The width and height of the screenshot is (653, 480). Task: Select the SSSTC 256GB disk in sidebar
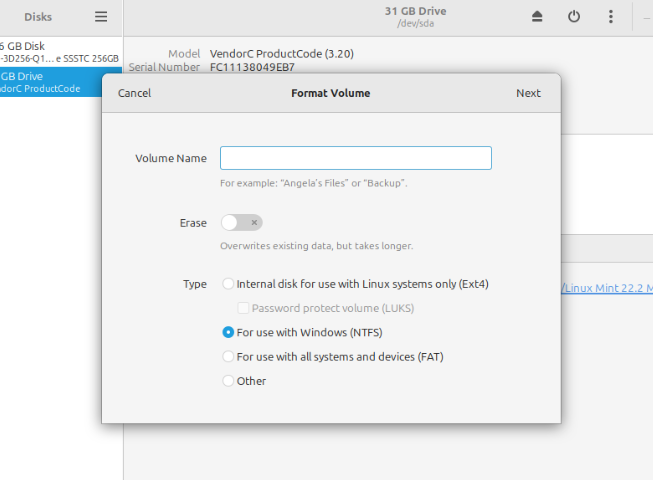[60, 52]
